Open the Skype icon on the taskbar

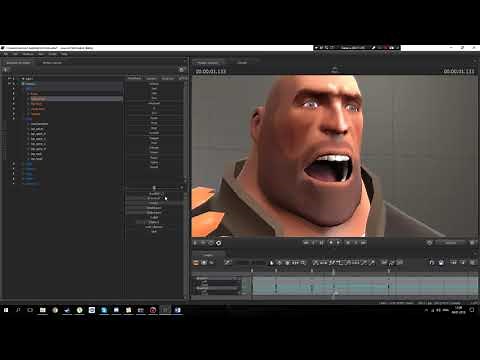[104, 310]
